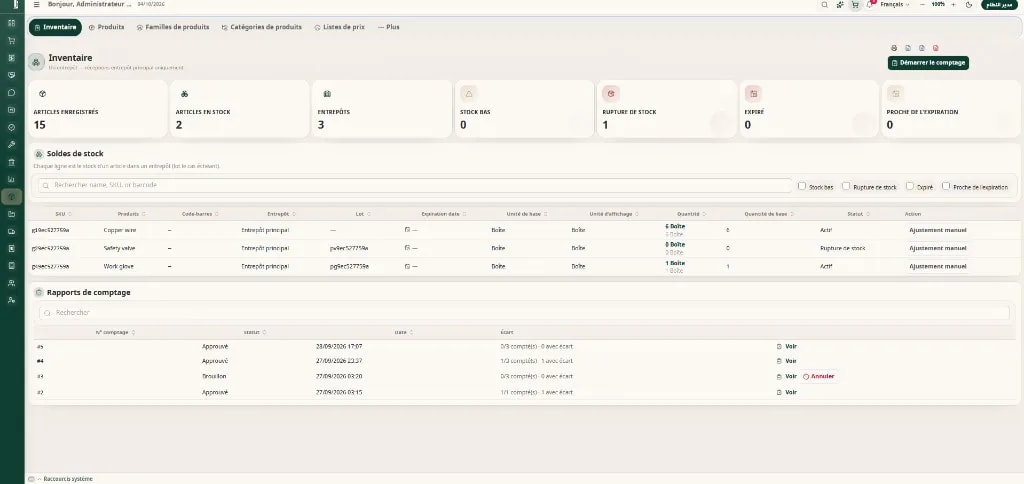
Task: Open the chat bubble icon in sidebar
Action: pos(11,92)
